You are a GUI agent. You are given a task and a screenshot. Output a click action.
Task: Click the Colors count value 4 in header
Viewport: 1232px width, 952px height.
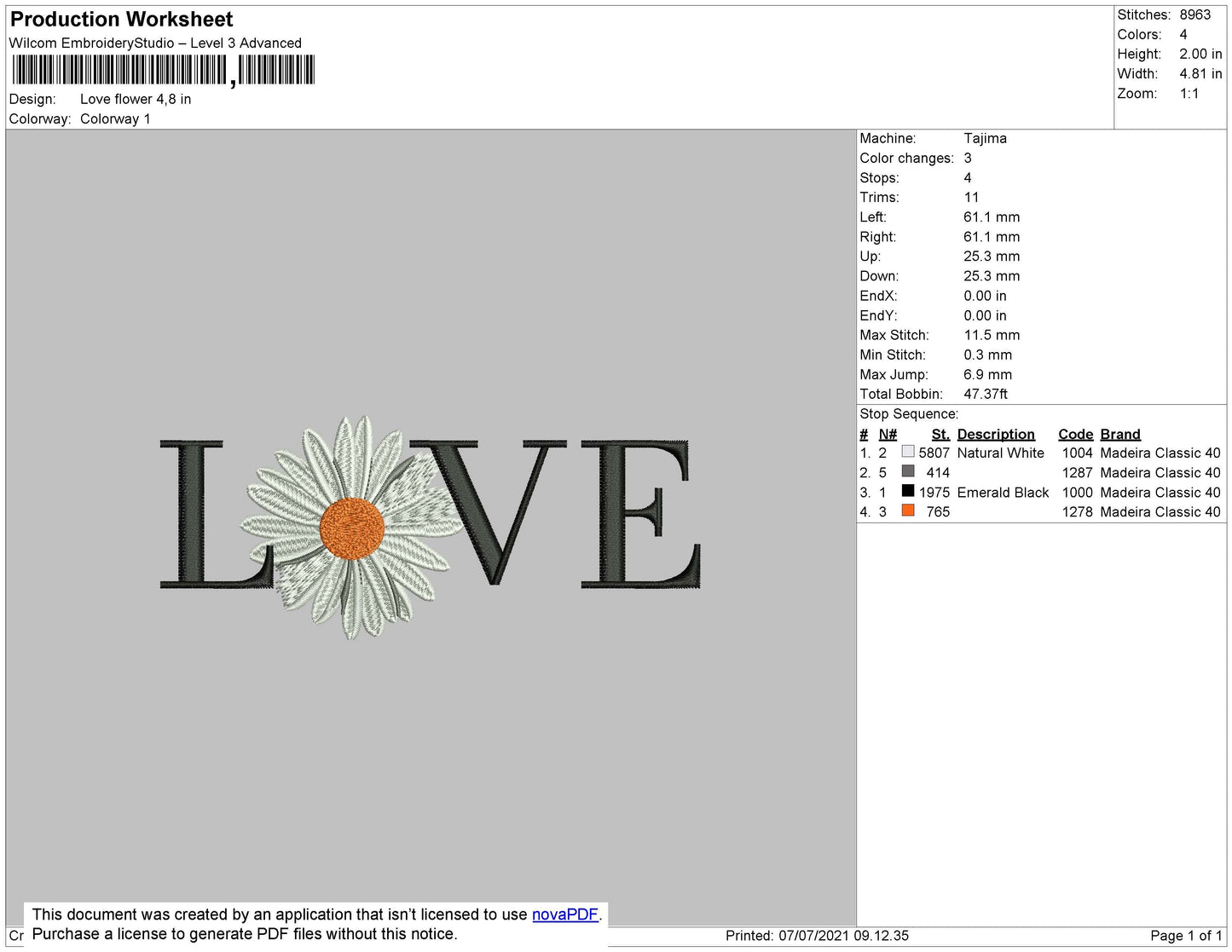[1183, 34]
